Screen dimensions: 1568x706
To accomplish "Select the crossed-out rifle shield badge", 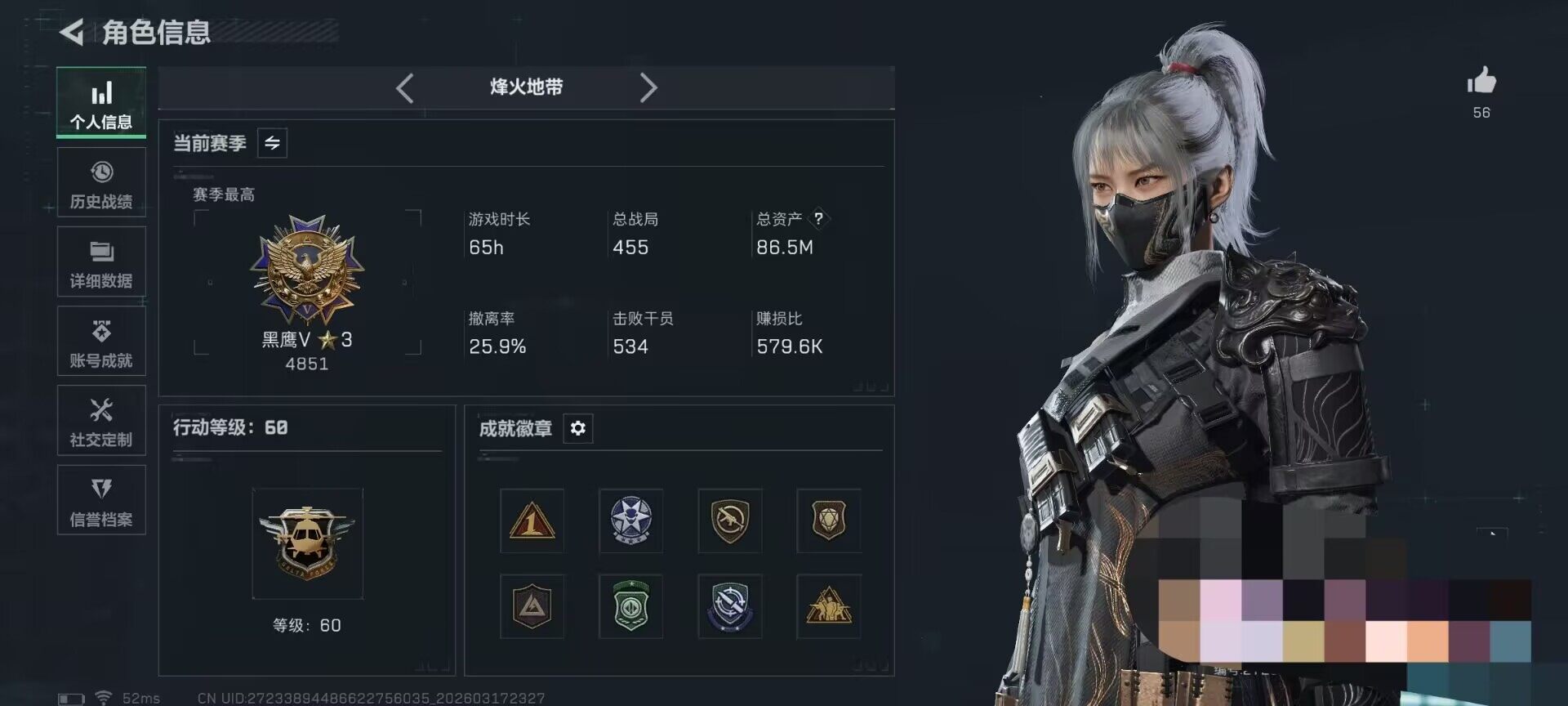I will tap(730, 521).
